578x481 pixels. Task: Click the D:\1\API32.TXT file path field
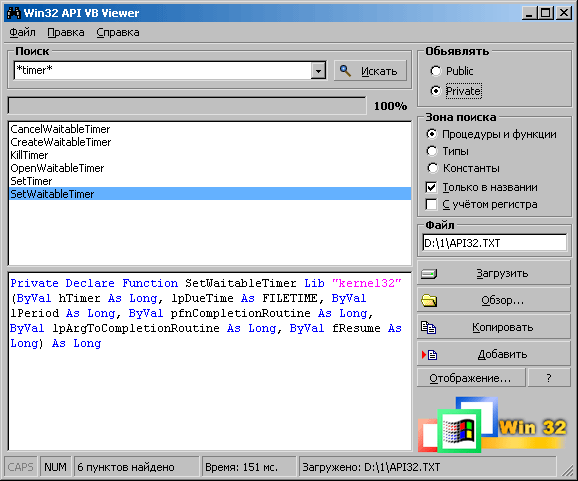(494, 243)
